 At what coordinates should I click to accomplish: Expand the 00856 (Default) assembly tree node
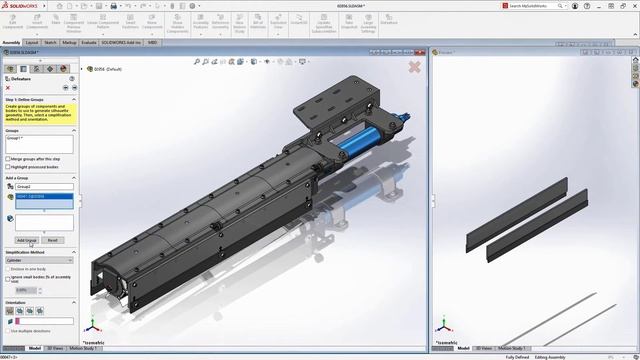82,69
